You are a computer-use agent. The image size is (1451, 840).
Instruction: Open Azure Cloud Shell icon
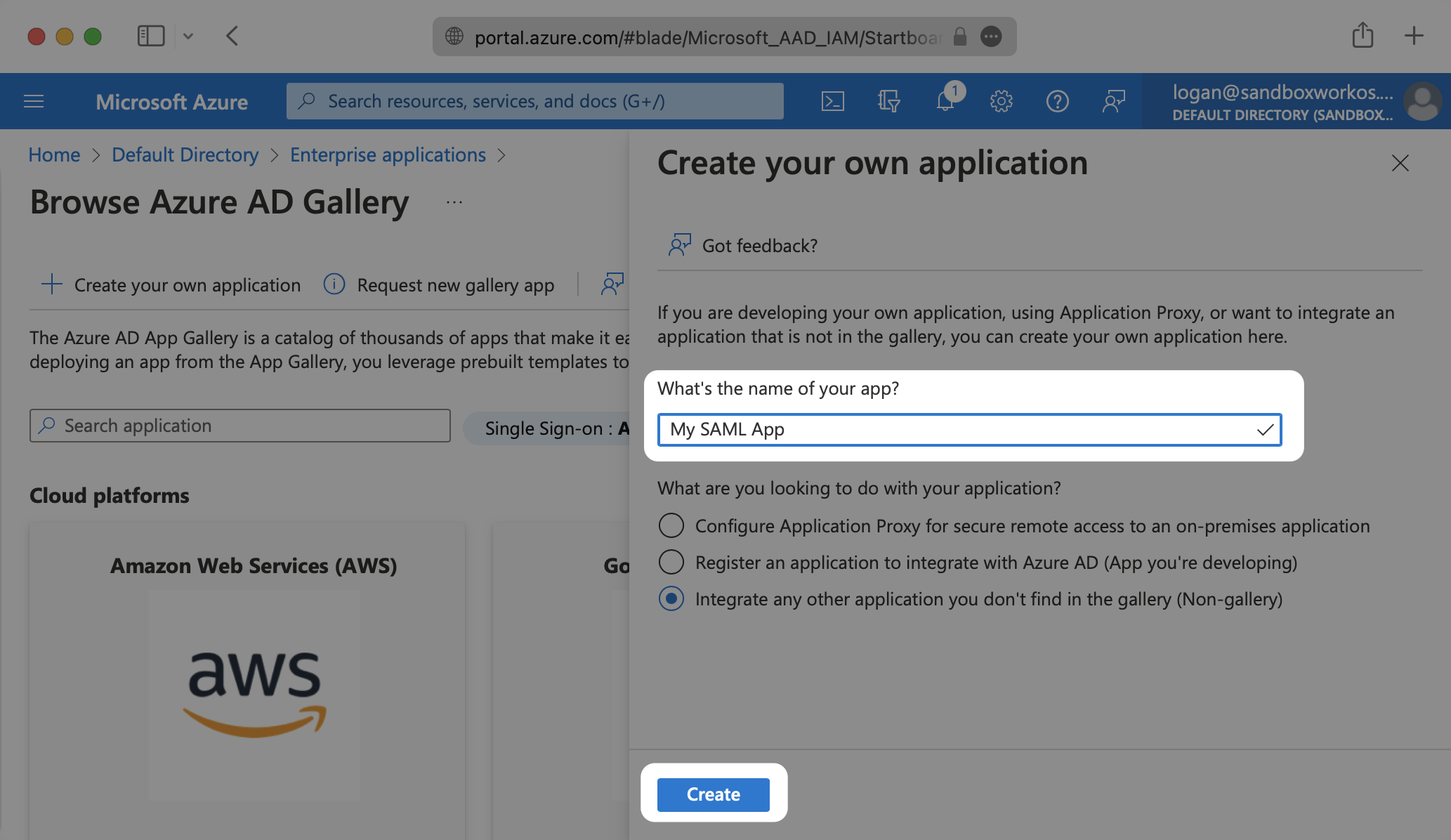(832, 101)
